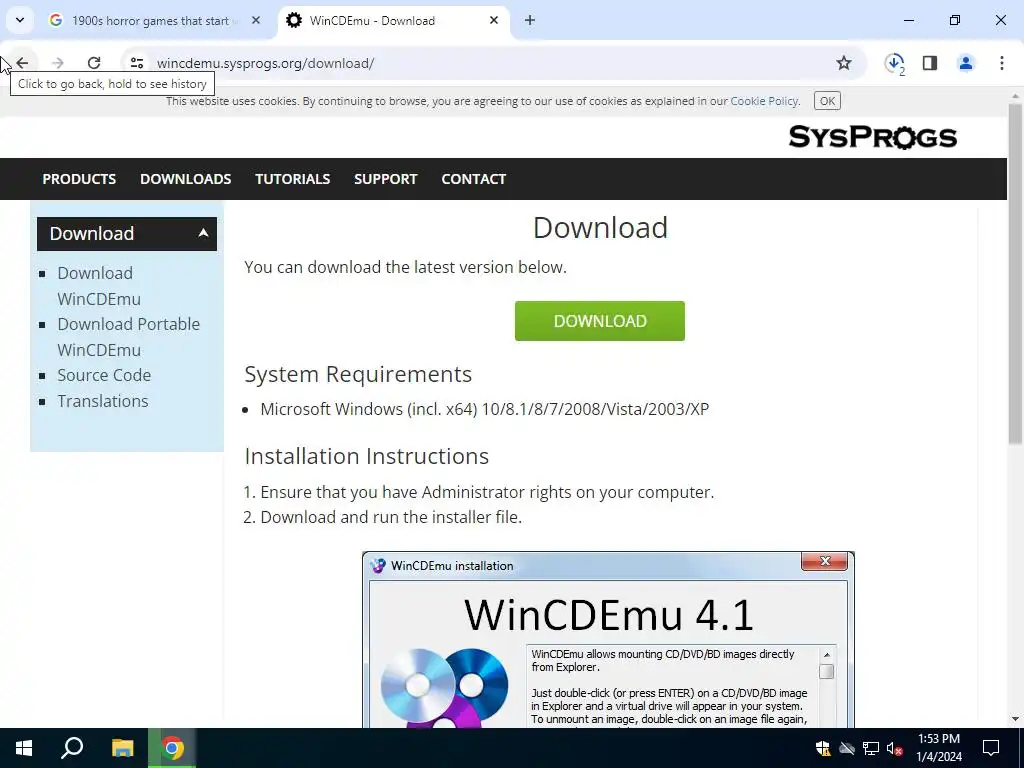Click the WinCDEmu installation screenshot image
1024x768 pixels.
pyautogui.click(x=608, y=639)
